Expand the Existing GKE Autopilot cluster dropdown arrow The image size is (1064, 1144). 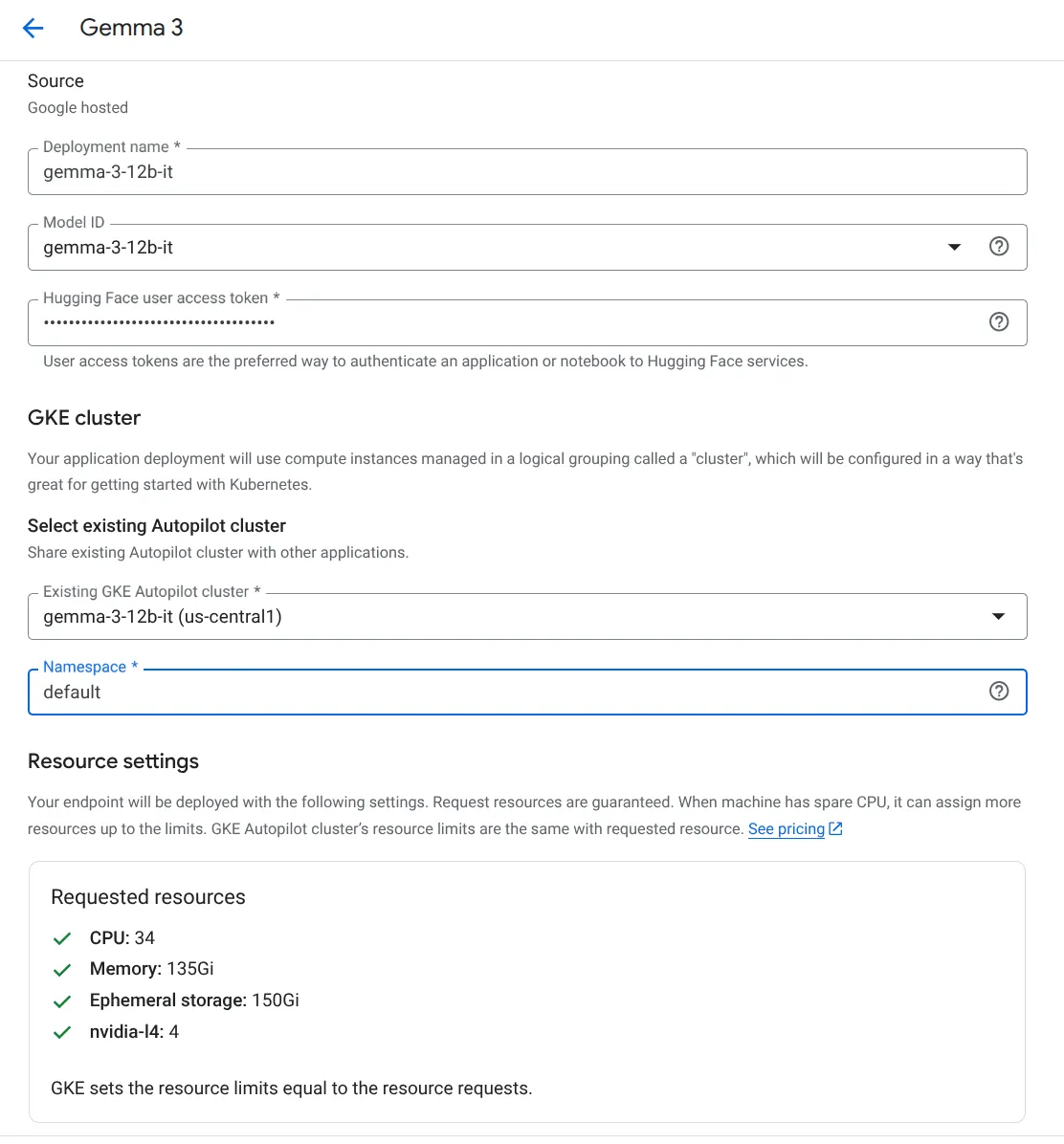click(x=998, y=617)
